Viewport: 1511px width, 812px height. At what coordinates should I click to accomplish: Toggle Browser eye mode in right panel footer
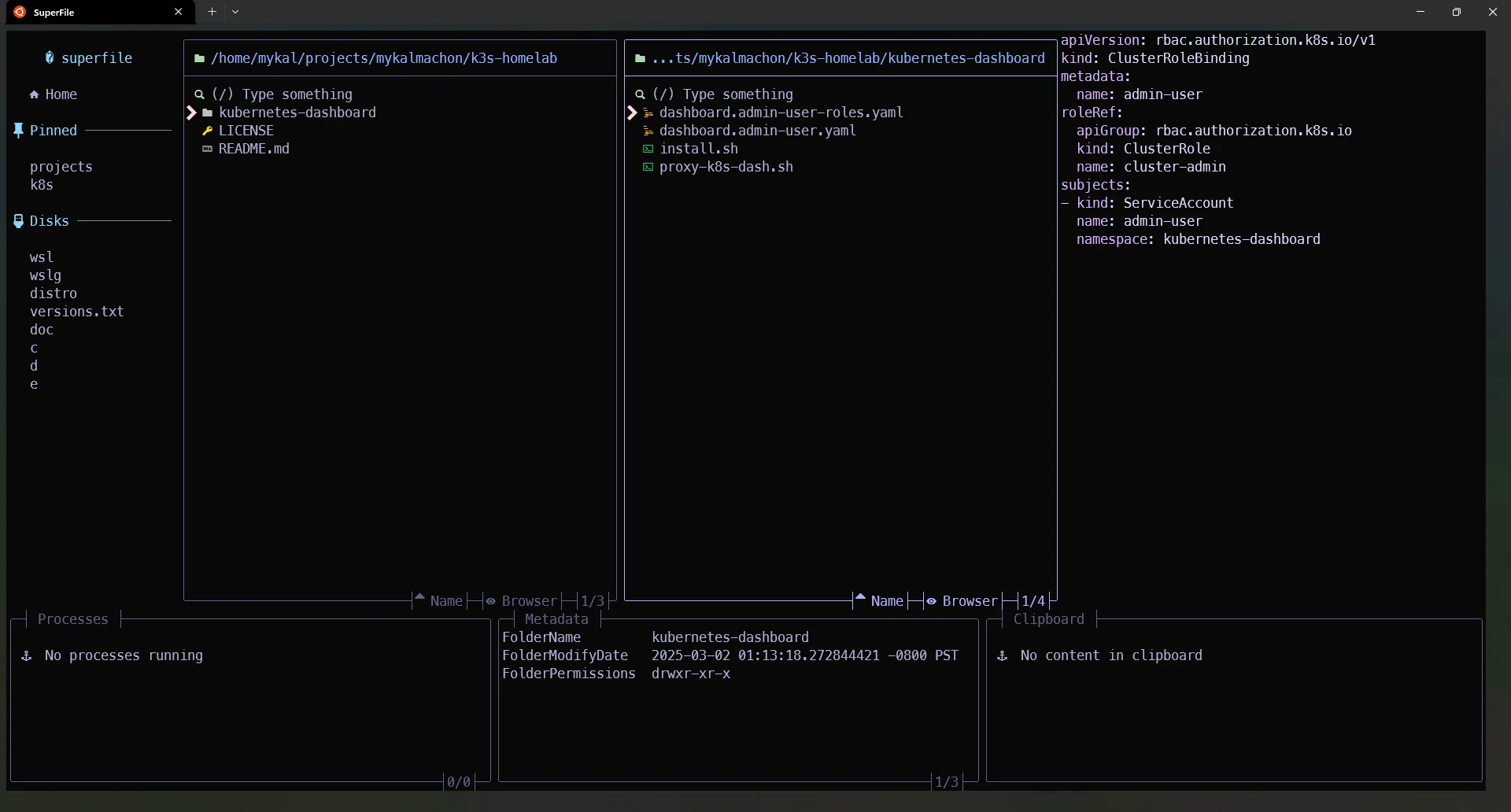(932, 601)
